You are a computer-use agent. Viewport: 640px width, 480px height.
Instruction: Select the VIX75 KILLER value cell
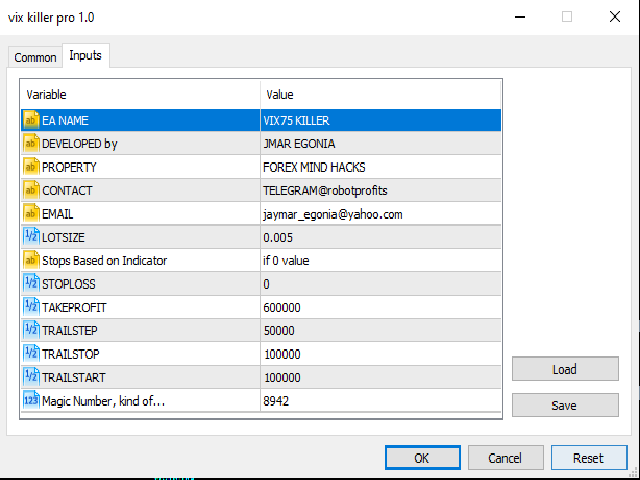point(380,120)
